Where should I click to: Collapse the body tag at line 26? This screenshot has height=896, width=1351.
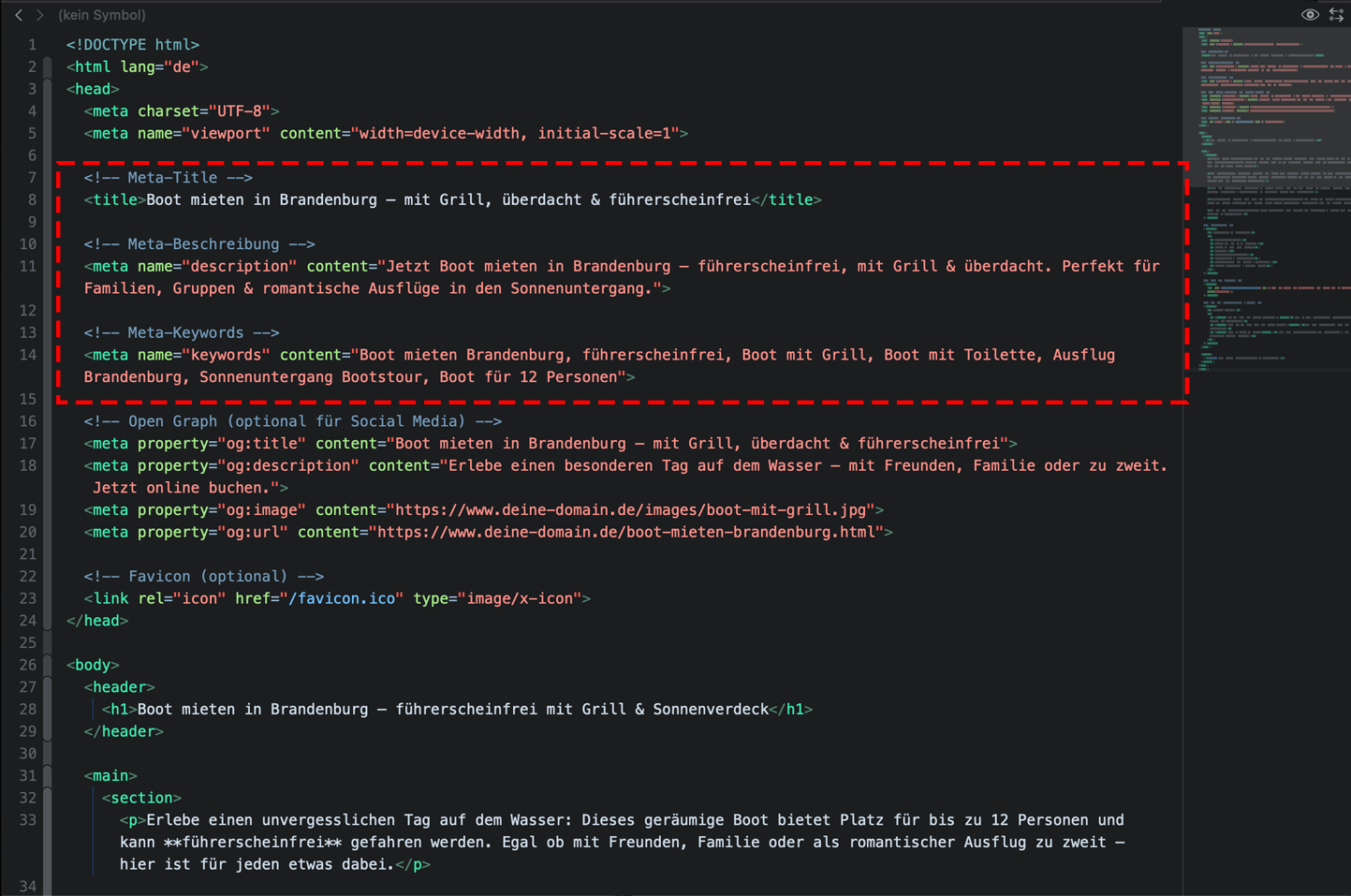click(48, 666)
